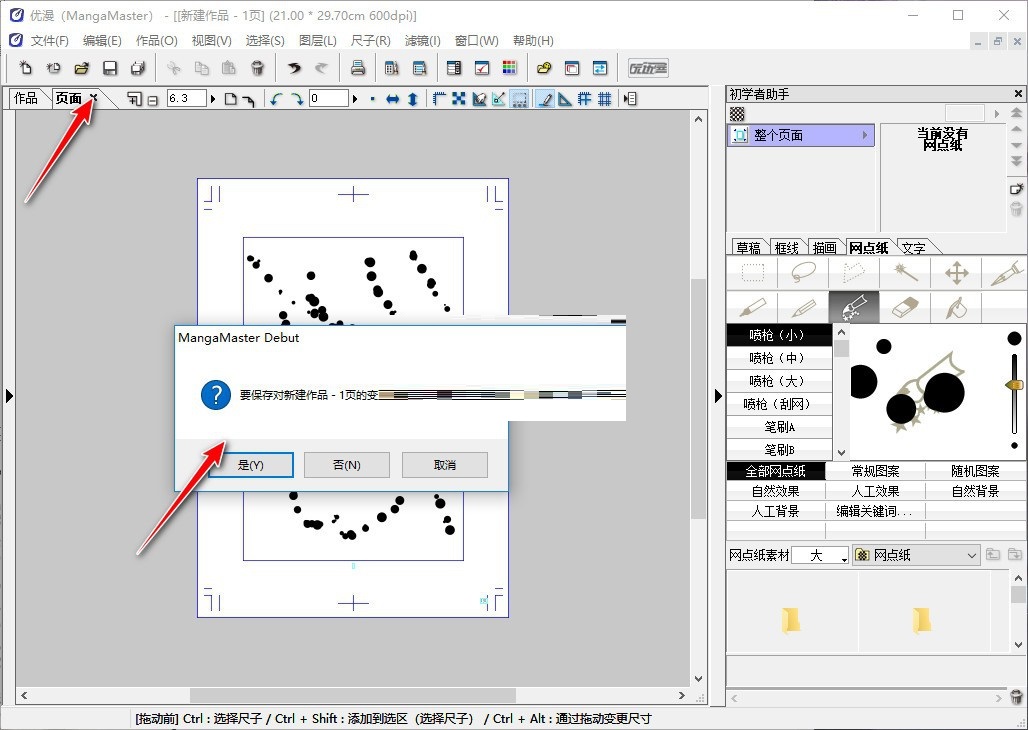
Task: Collapse the right panel using its edge arrow
Action: point(719,395)
